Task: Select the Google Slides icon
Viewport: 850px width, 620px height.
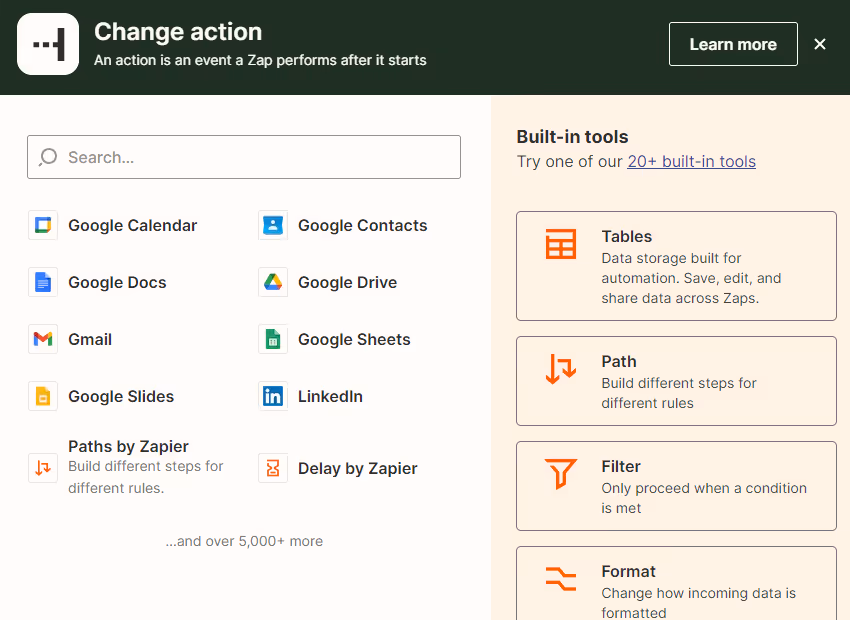Action: click(x=41, y=396)
